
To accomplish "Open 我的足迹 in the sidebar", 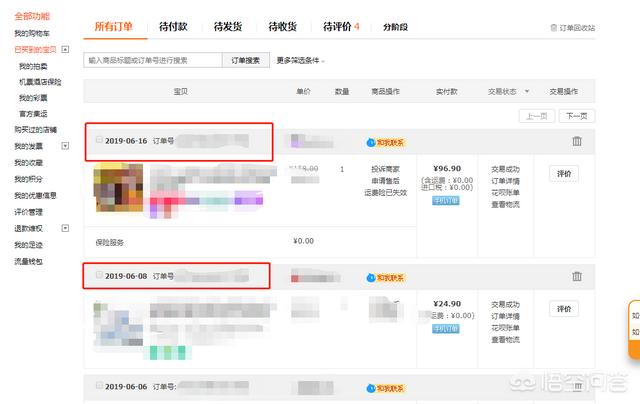I will point(29,245).
